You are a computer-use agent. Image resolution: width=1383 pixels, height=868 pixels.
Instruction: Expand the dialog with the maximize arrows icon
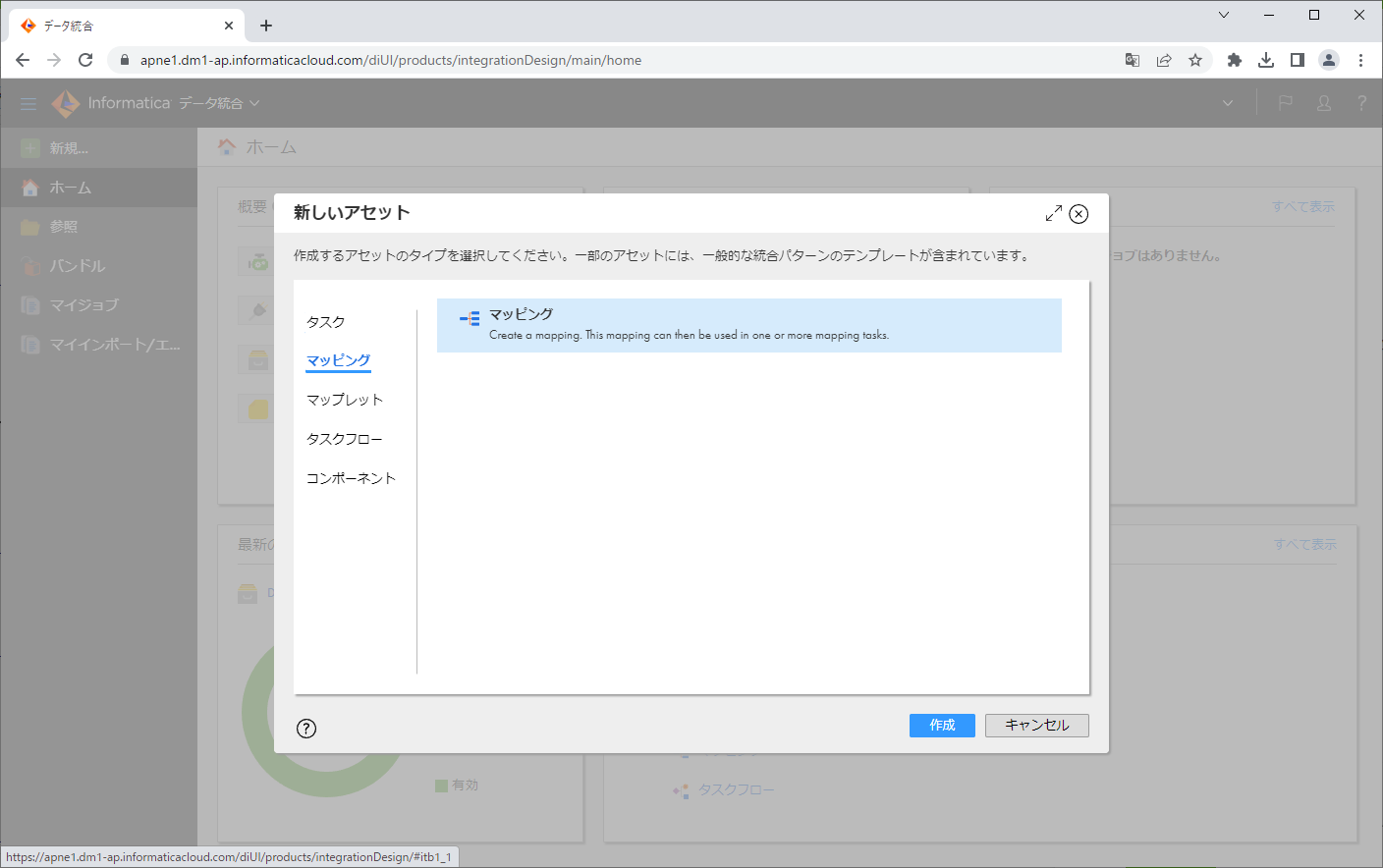(1054, 214)
